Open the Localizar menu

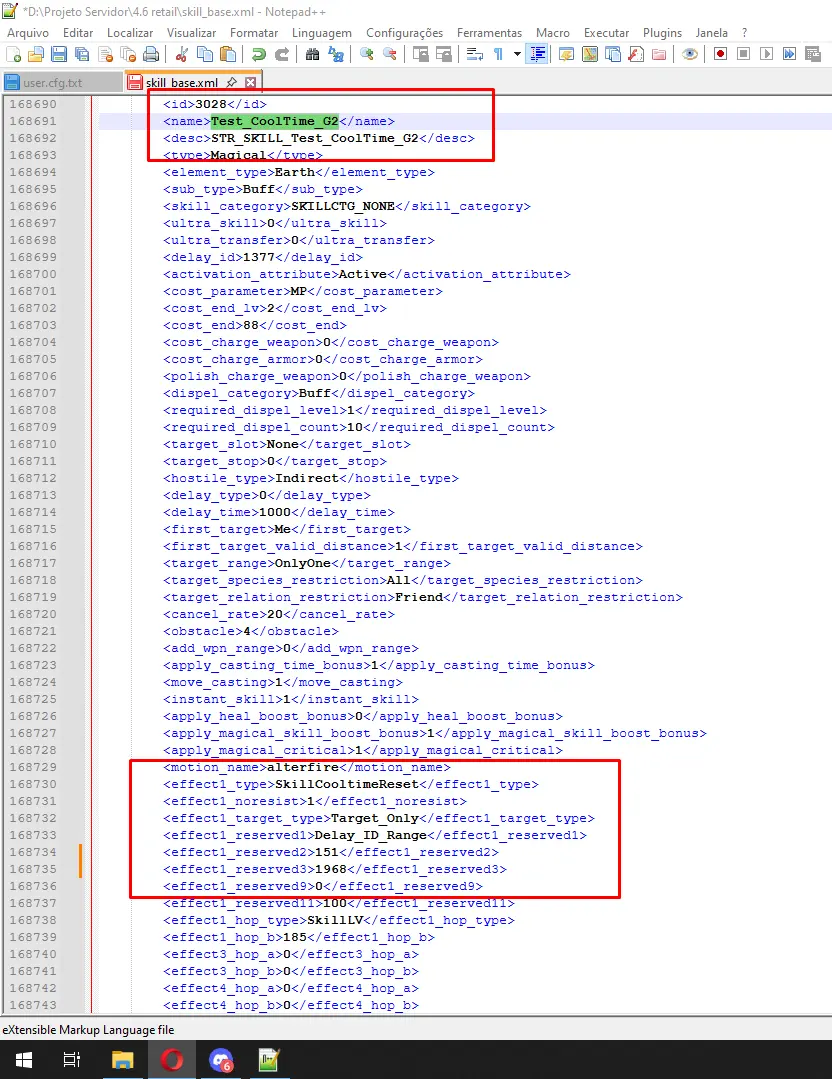point(130,32)
